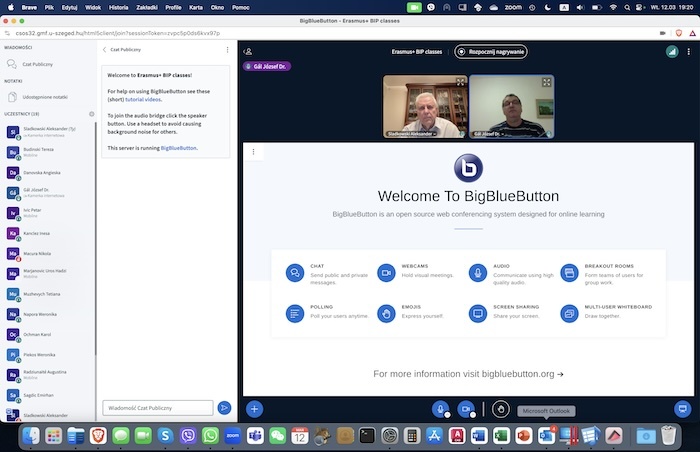Open the Profile menu in menu bar
The image size is (700, 452).
pos(173,7)
